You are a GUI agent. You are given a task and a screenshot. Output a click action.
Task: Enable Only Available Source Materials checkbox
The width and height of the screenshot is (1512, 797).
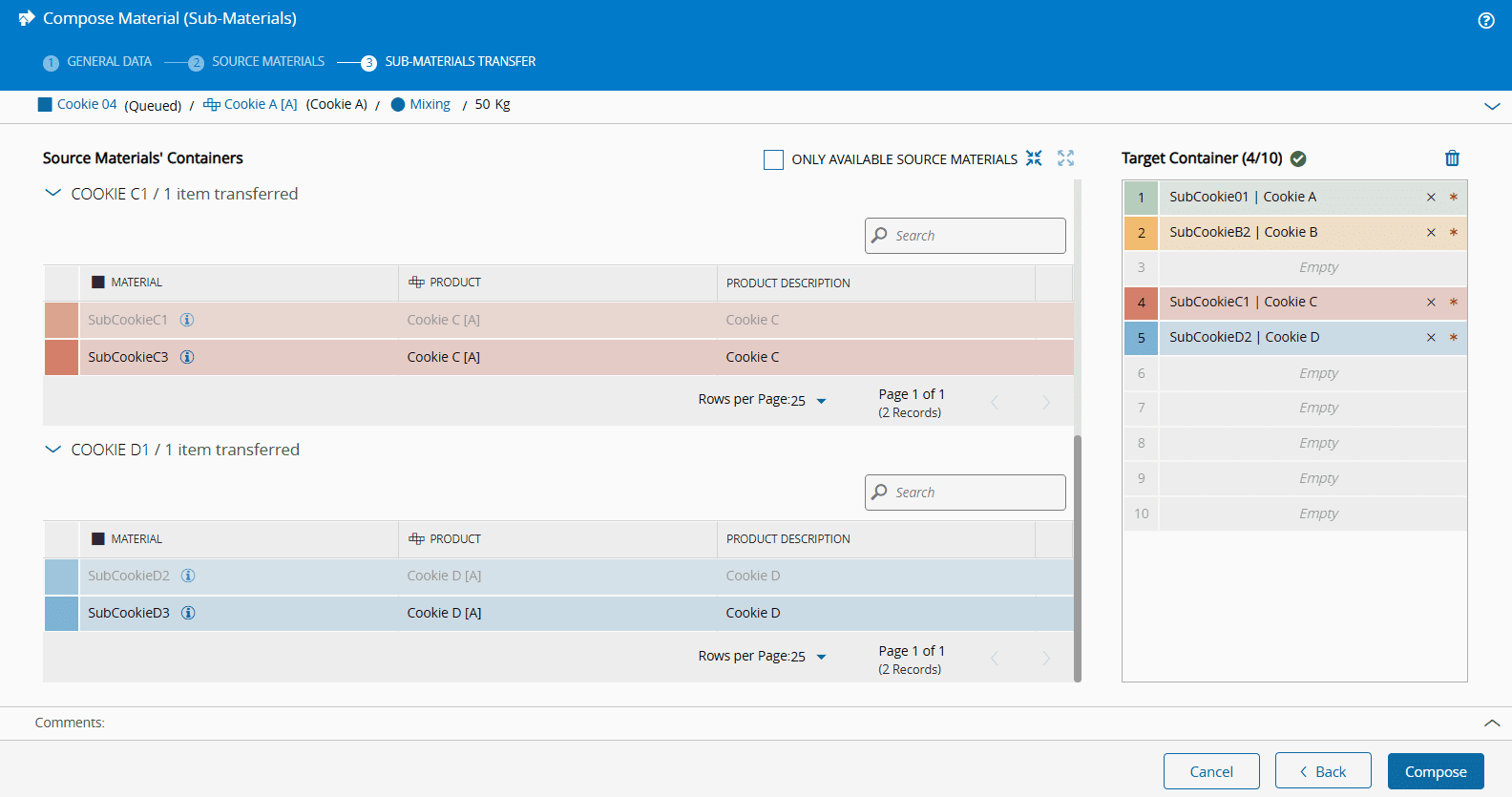click(x=773, y=159)
